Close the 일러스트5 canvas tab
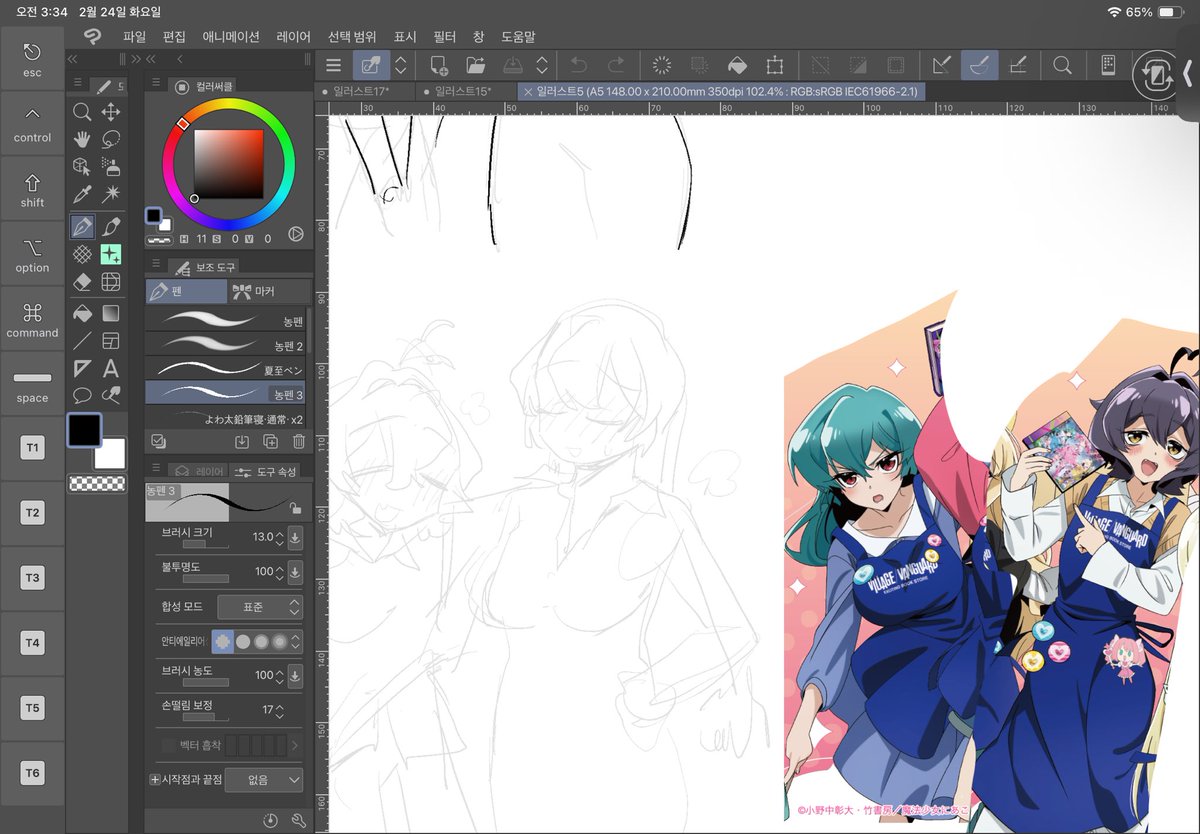This screenshot has height=834, width=1200. pos(528,91)
